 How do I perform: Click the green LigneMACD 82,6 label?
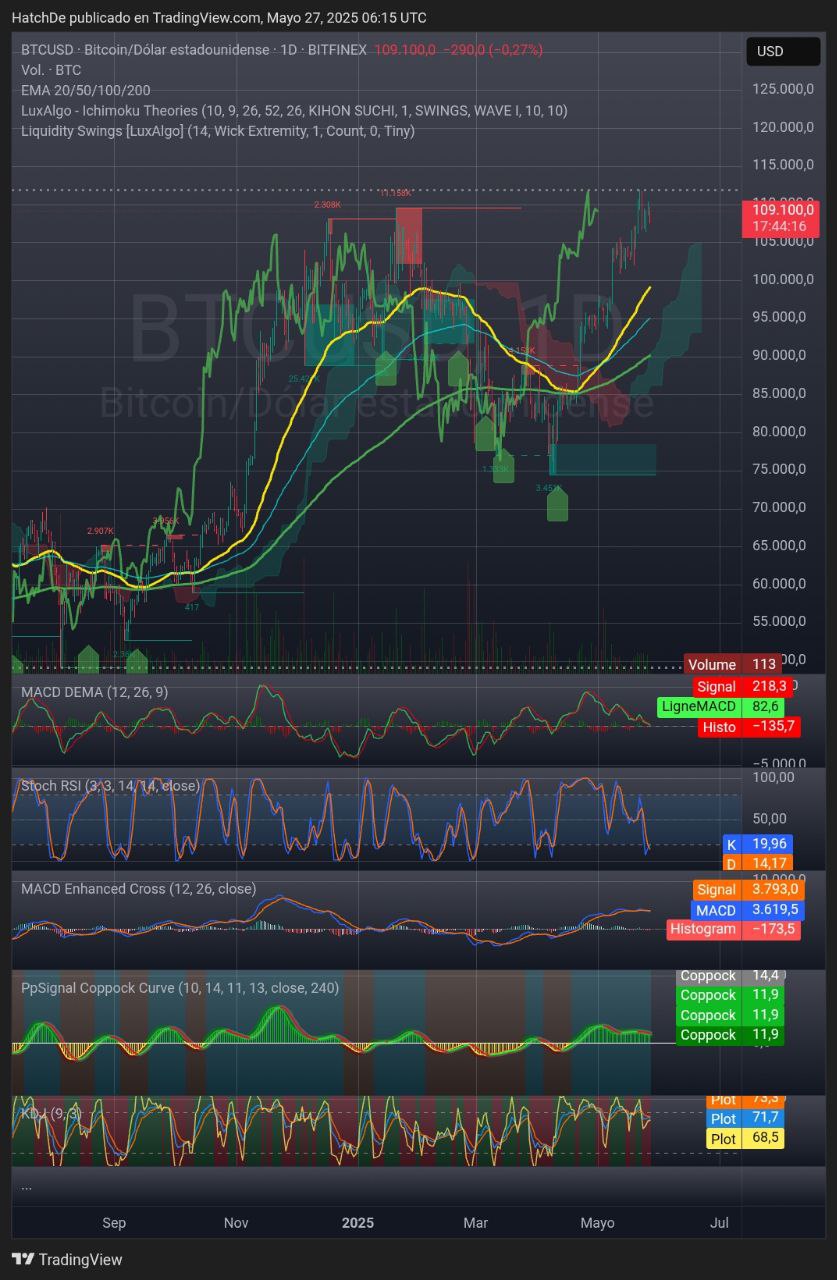coord(722,706)
